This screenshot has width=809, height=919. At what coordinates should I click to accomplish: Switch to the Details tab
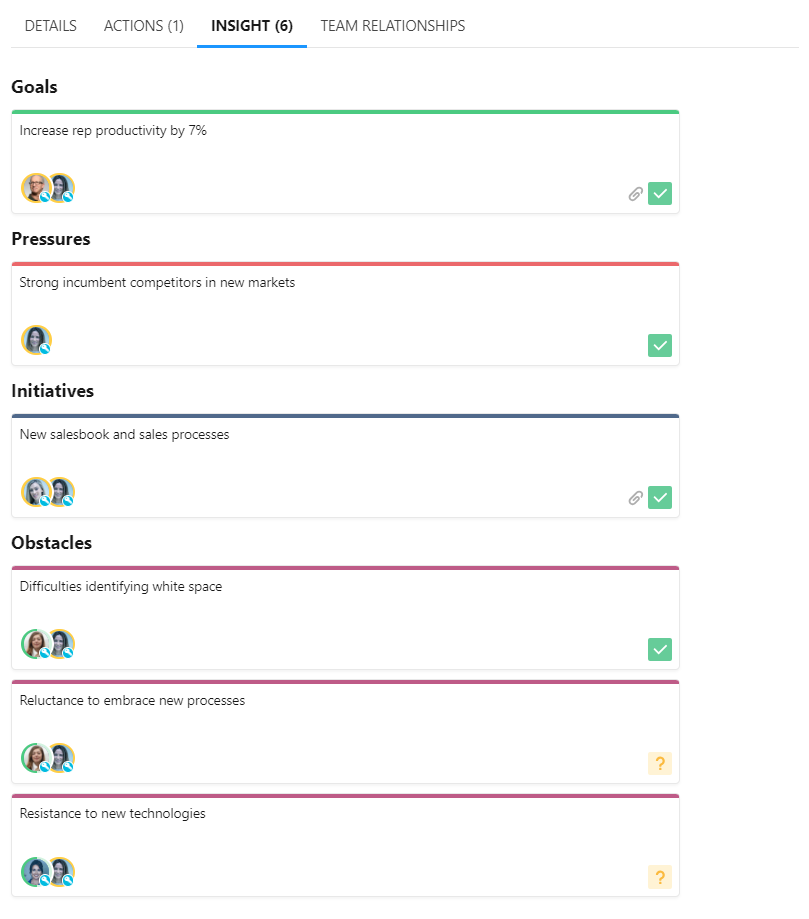[51, 26]
